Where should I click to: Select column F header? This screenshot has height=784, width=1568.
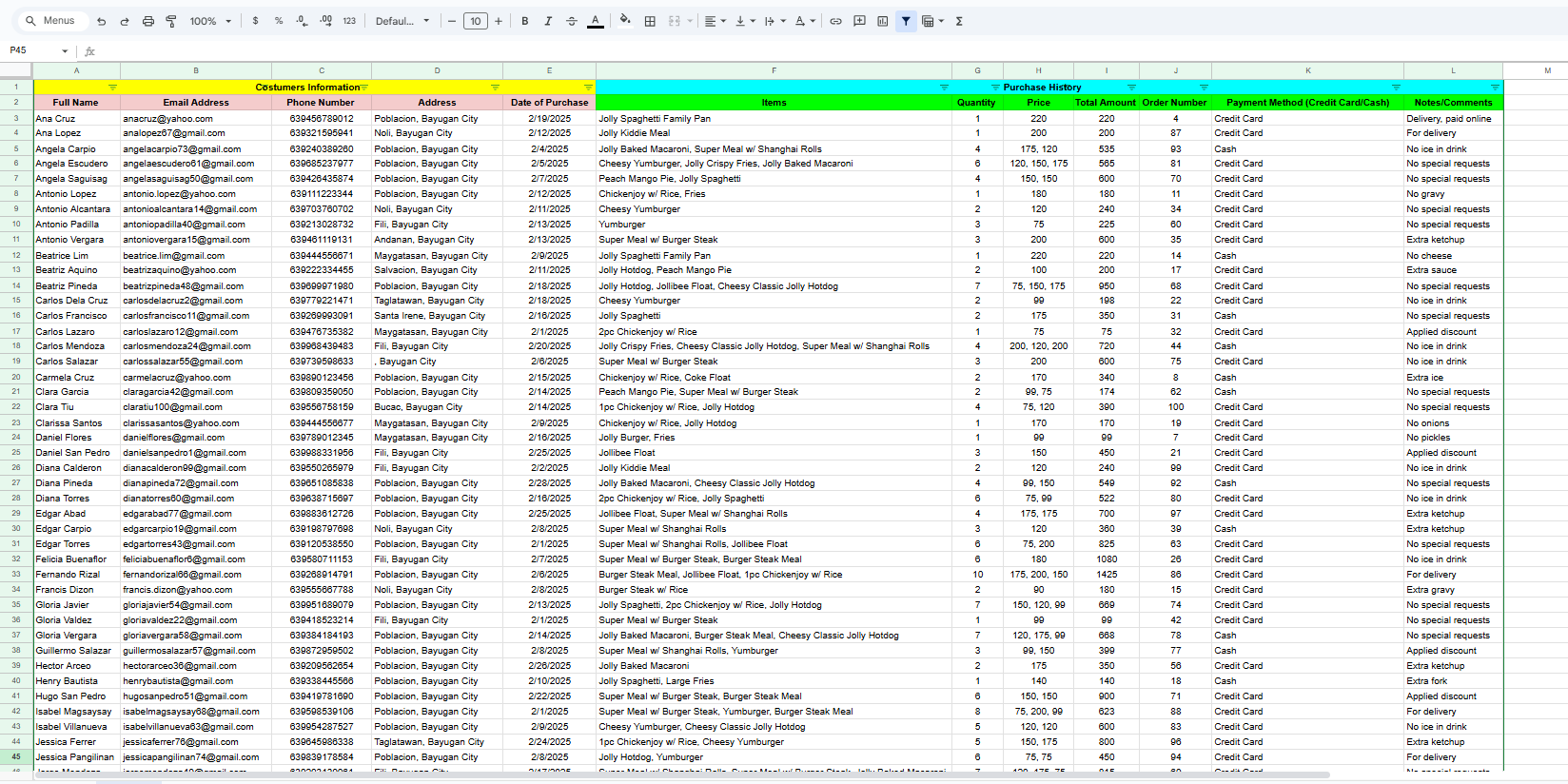tap(774, 70)
